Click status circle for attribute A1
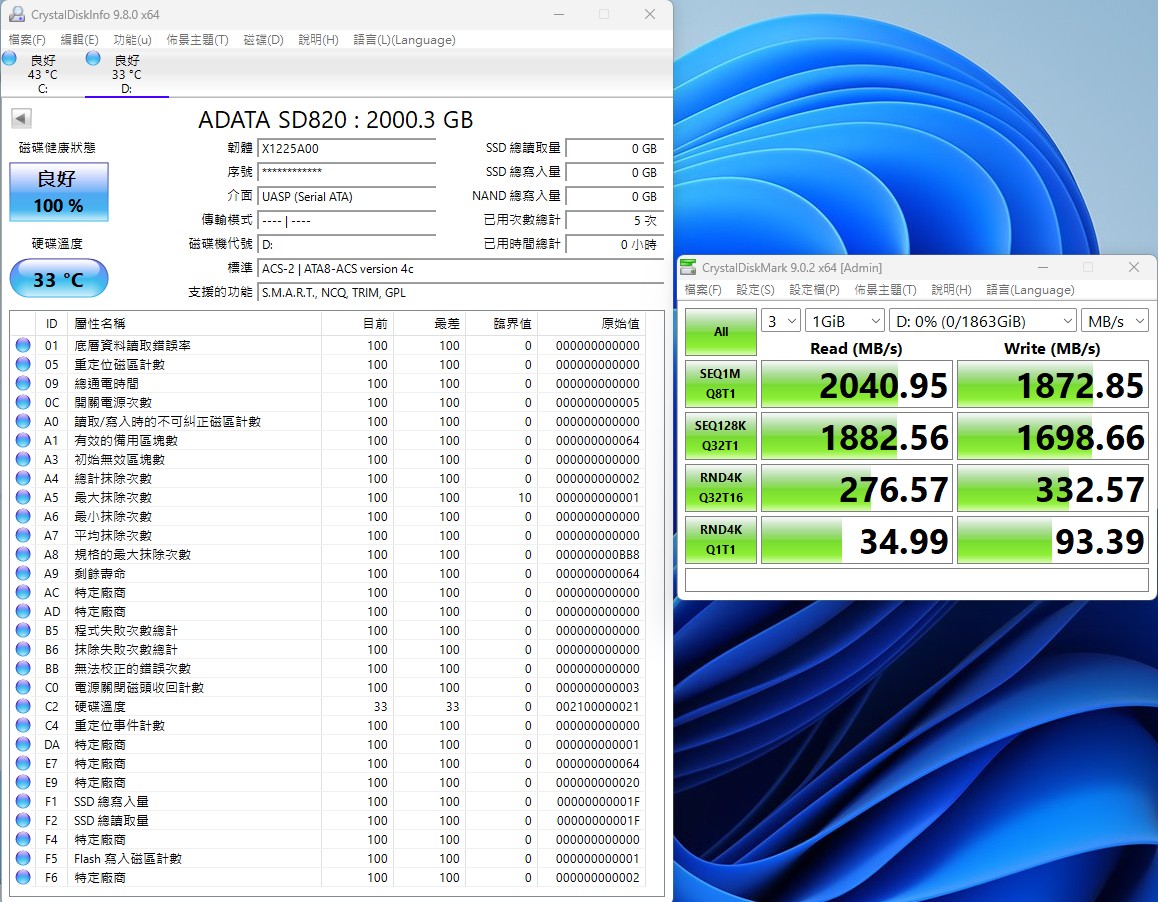The width and height of the screenshot is (1158, 902). click(23, 440)
